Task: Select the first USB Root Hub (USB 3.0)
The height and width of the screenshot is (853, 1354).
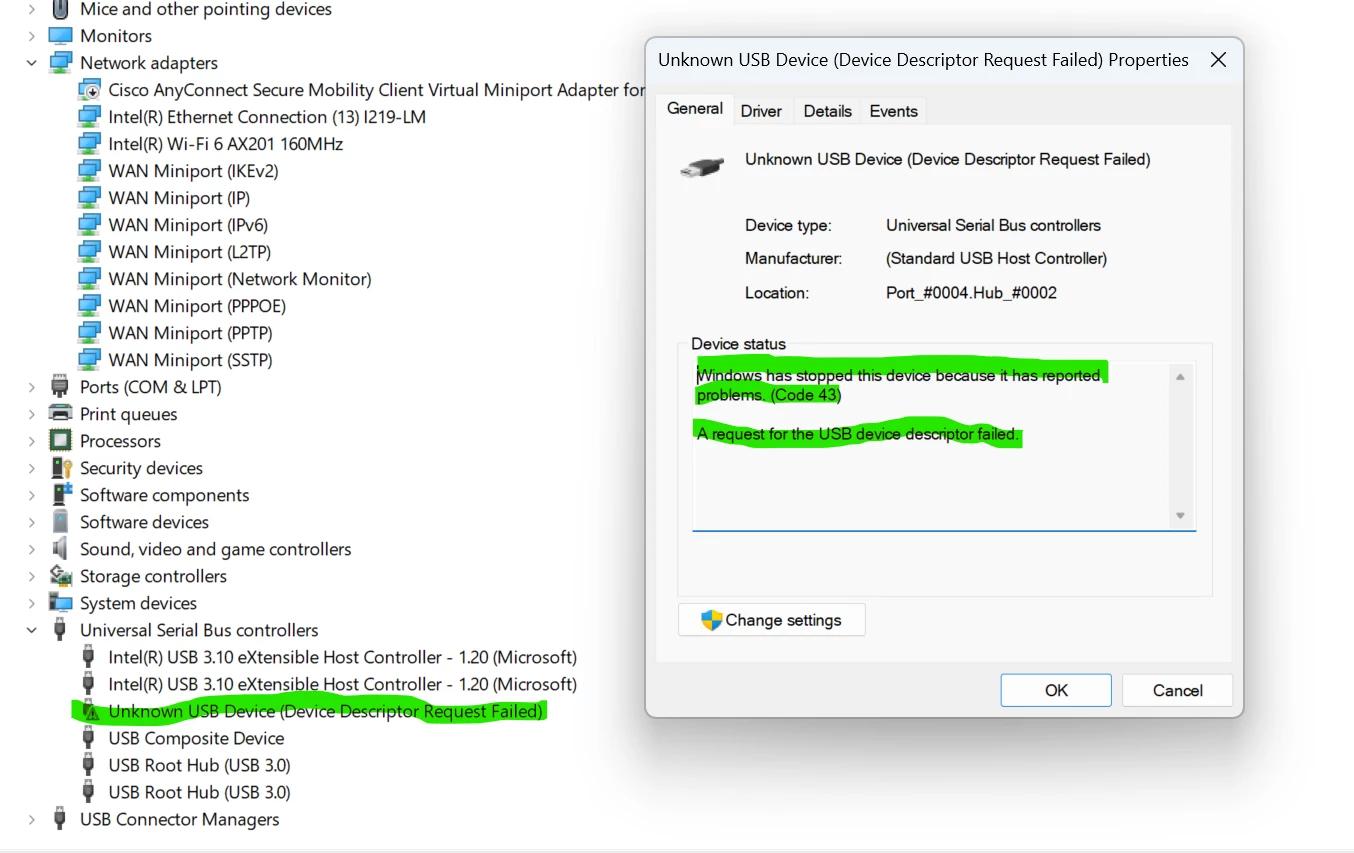Action: click(199, 765)
